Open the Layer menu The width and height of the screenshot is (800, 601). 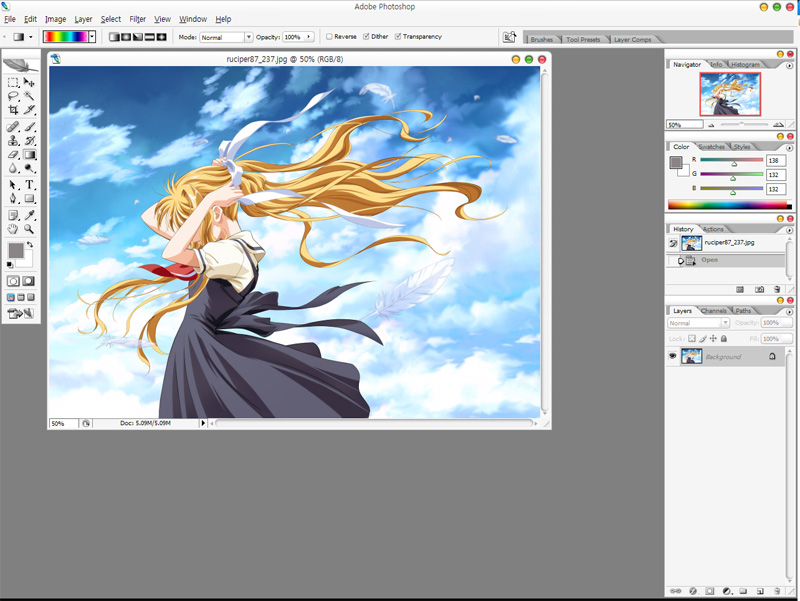point(83,19)
